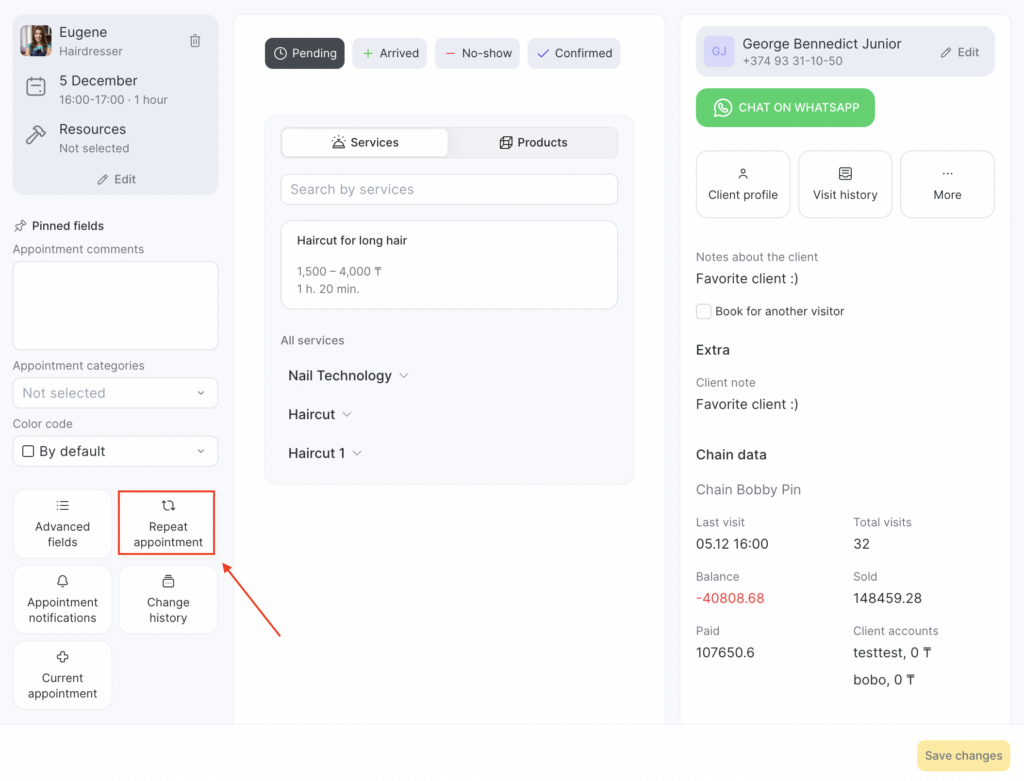Open Appointment categories dropdown
This screenshot has height=781, width=1024.
point(115,393)
